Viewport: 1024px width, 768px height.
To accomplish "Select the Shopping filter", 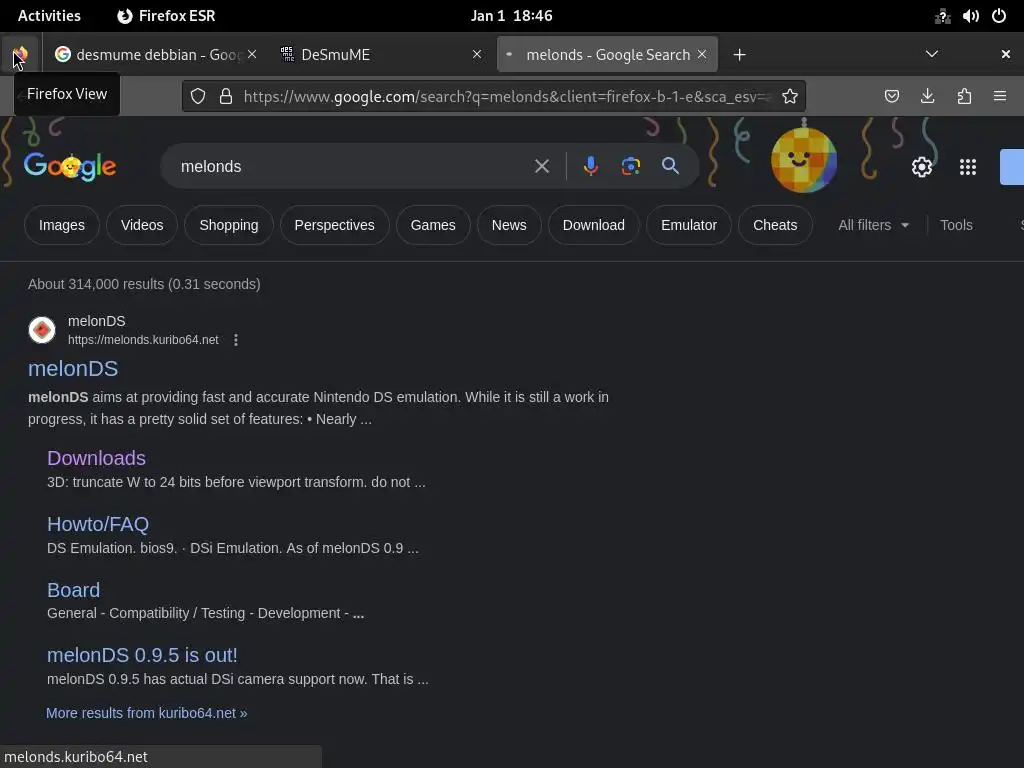I will point(229,225).
